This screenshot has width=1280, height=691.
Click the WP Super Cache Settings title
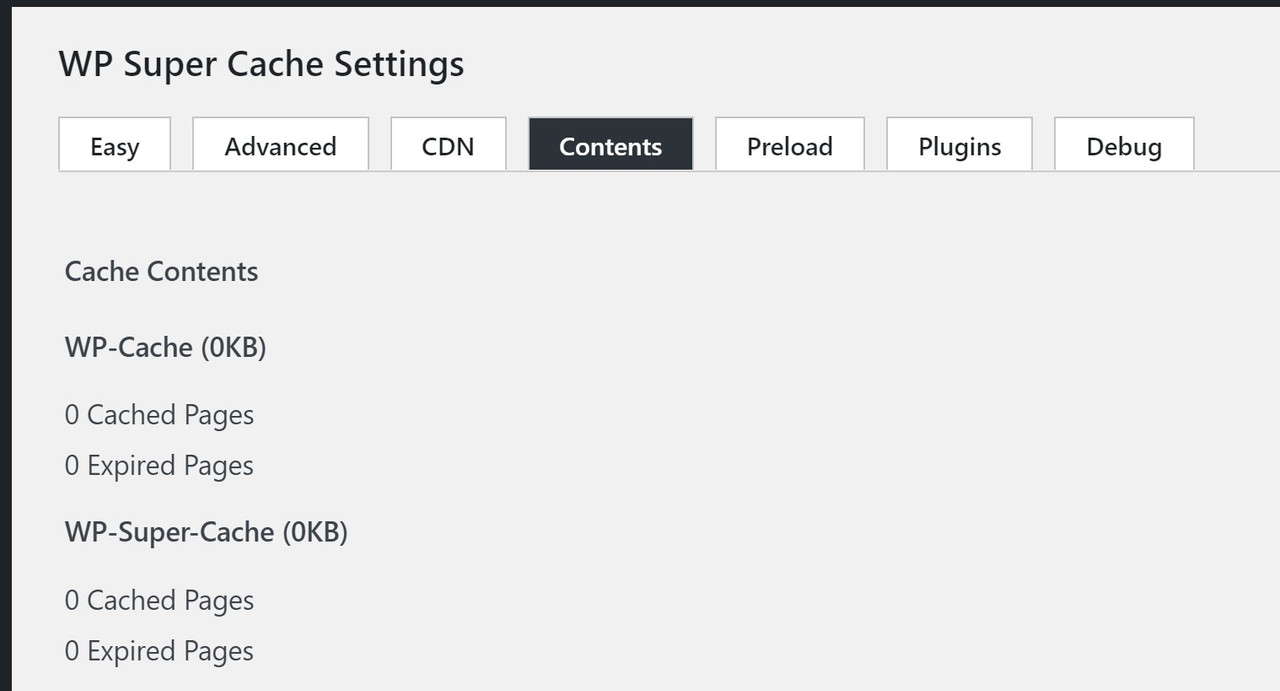pyautogui.click(x=261, y=65)
